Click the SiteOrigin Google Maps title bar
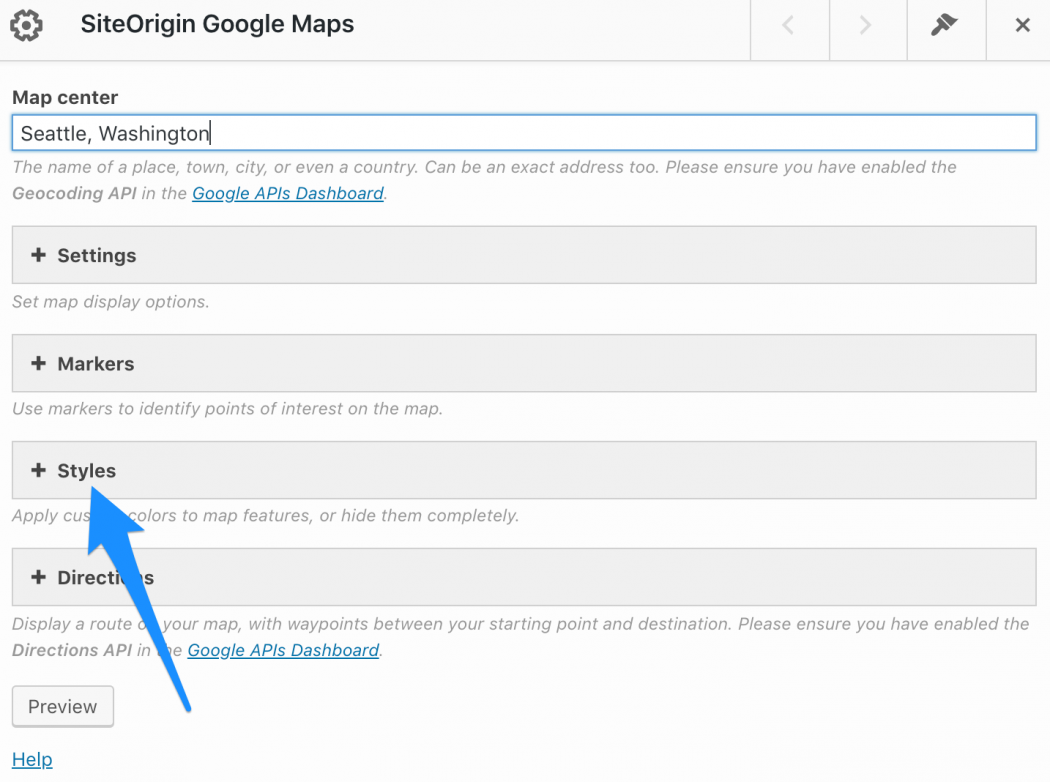Screen dimensions: 1050x782 (x=217, y=24)
